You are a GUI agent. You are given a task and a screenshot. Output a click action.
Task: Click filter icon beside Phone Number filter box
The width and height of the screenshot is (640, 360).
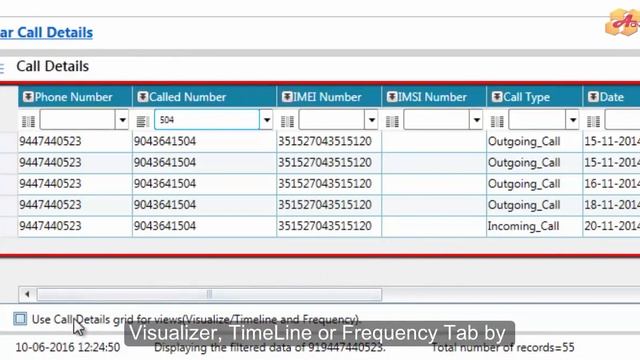click(x=28, y=121)
